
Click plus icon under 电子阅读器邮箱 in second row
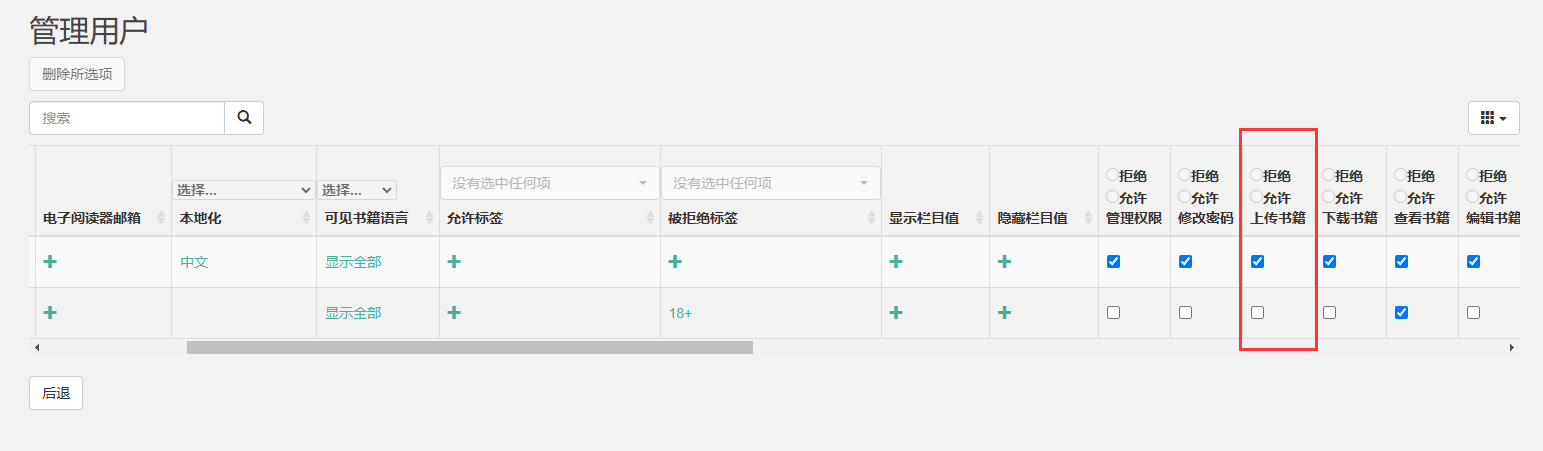[50, 313]
